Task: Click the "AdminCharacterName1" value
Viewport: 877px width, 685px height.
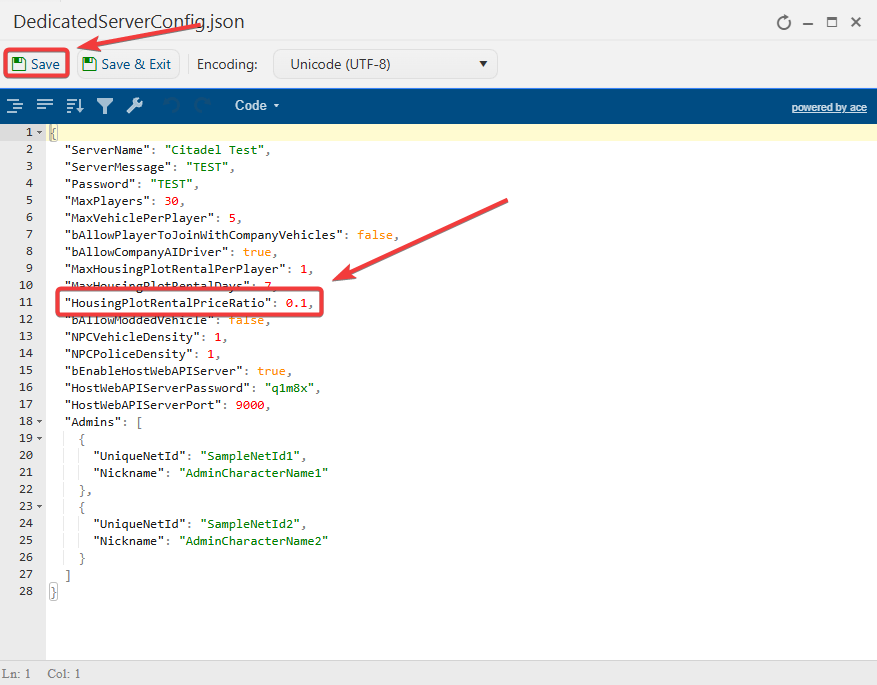Action: click(x=253, y=473)
